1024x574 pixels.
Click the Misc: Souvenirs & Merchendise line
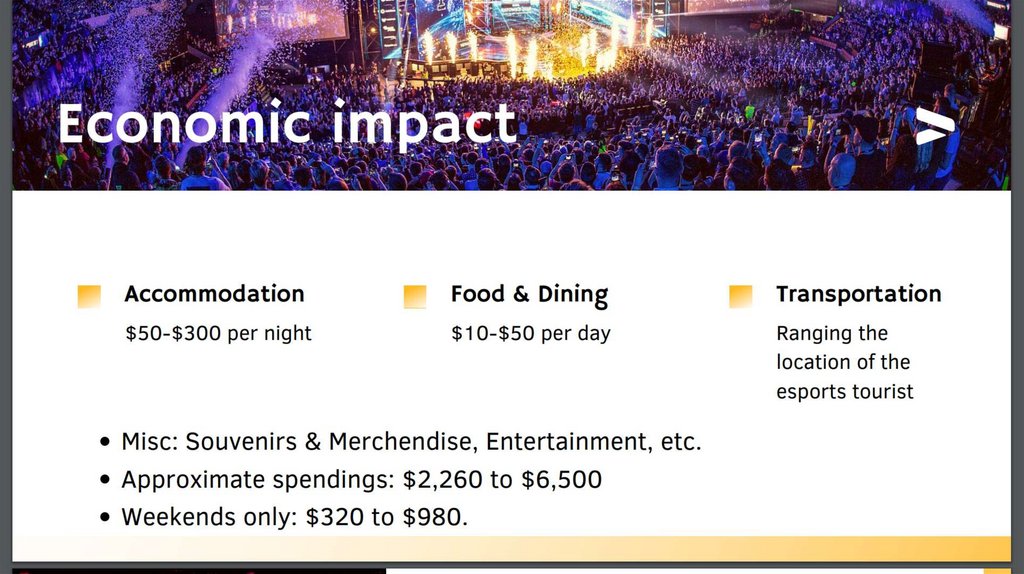(x=411, y=442)
